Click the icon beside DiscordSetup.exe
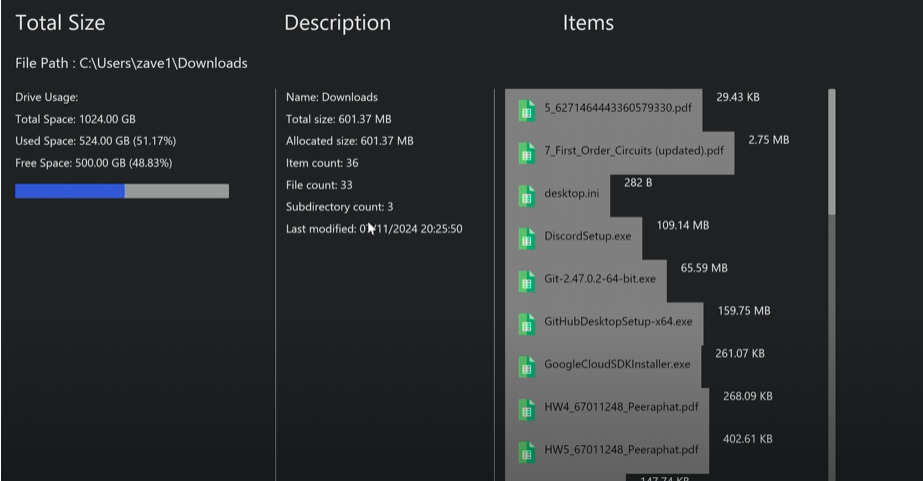The width and height of the screenshot is (923, 481). click(527, 238)
